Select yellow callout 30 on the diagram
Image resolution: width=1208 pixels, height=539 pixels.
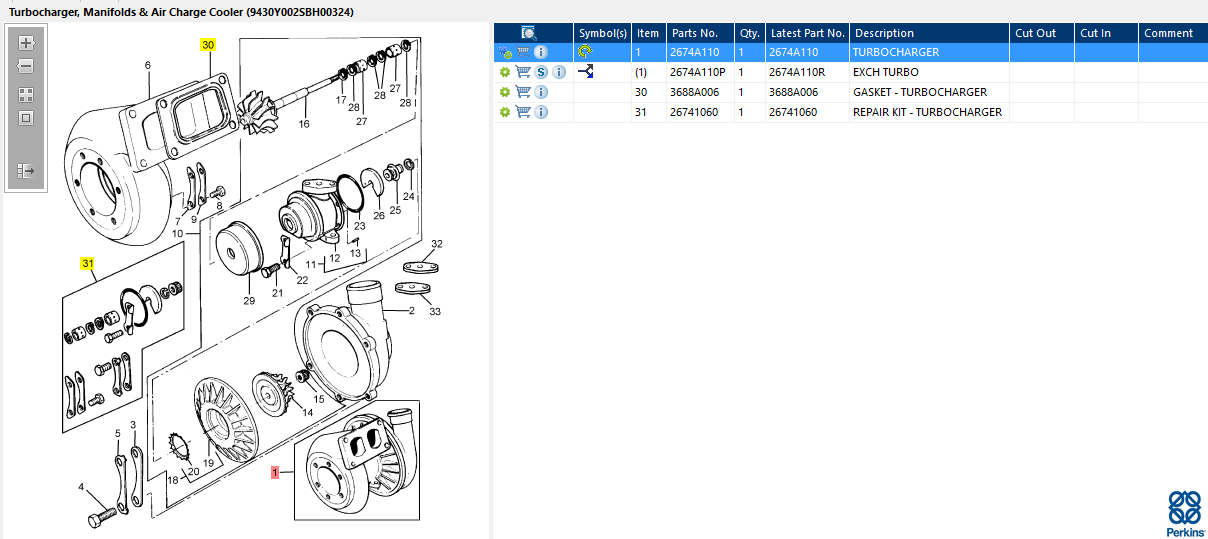(x=207, y=46)
